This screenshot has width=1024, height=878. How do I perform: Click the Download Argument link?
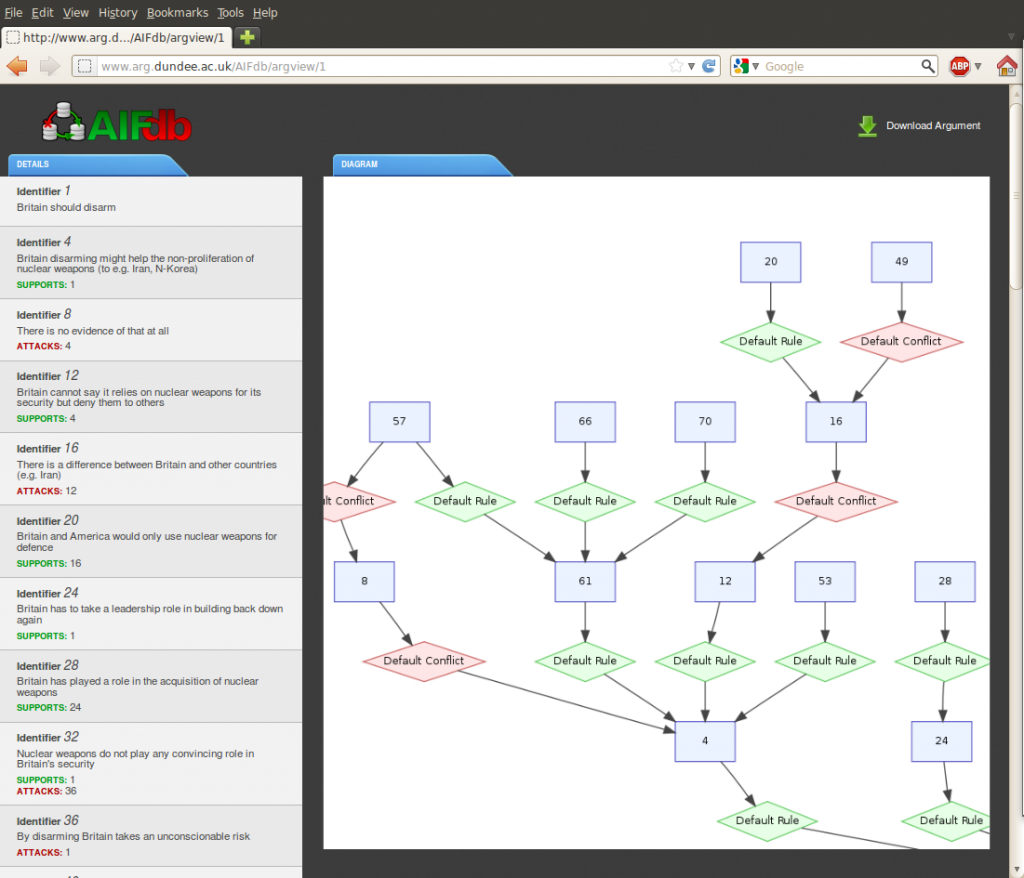932,126
